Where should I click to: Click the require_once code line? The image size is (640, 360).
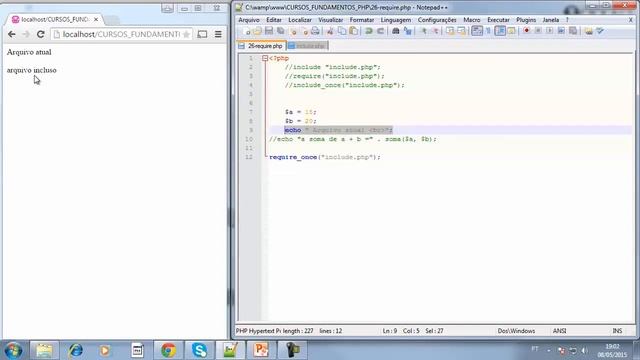coord(325,157)
